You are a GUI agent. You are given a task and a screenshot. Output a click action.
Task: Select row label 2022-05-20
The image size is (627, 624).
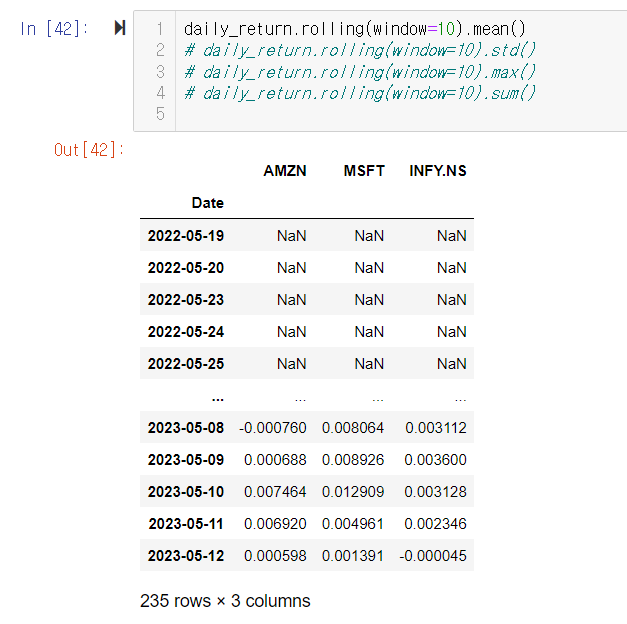tap(186, 268)
